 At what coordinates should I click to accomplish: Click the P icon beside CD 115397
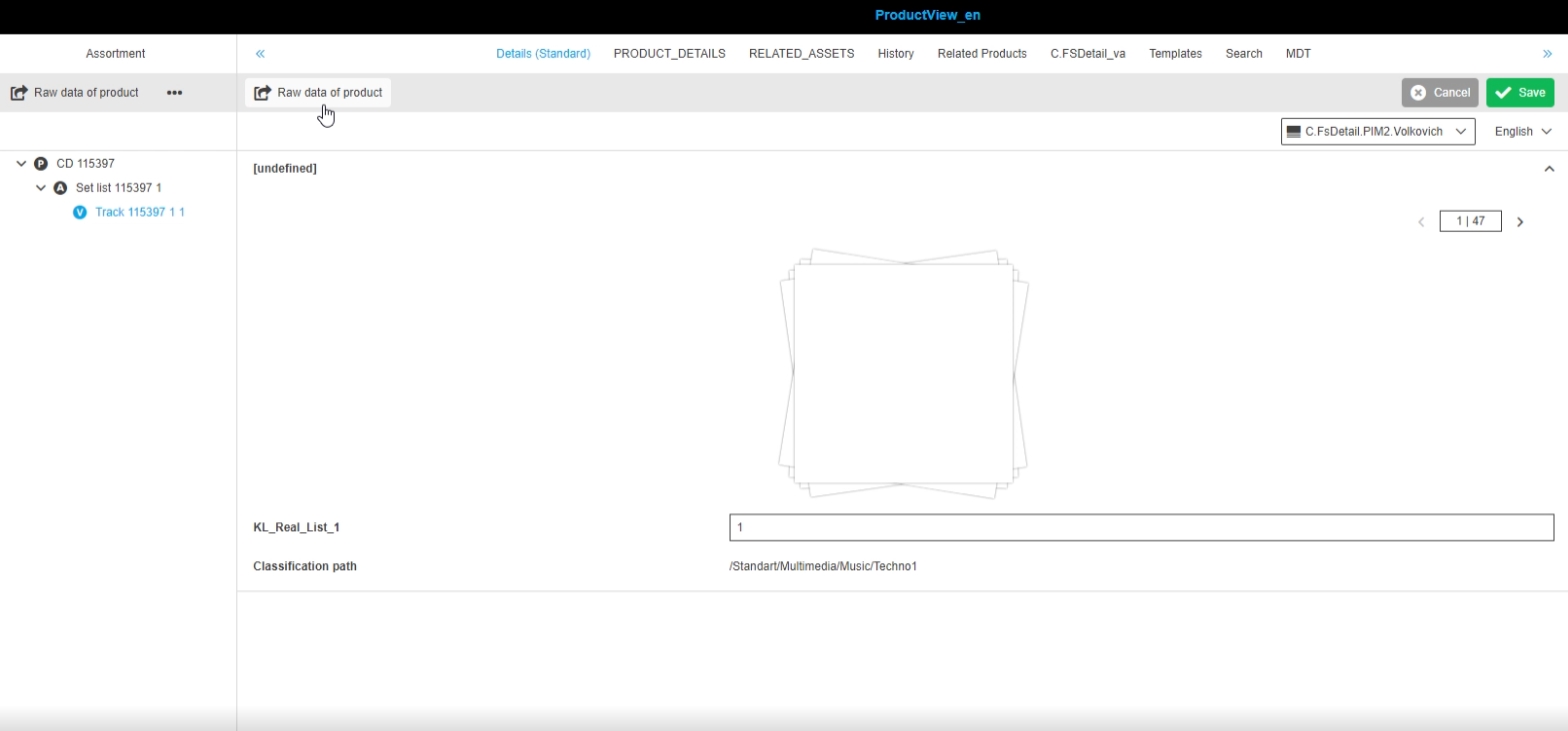(x=41, y=163)
